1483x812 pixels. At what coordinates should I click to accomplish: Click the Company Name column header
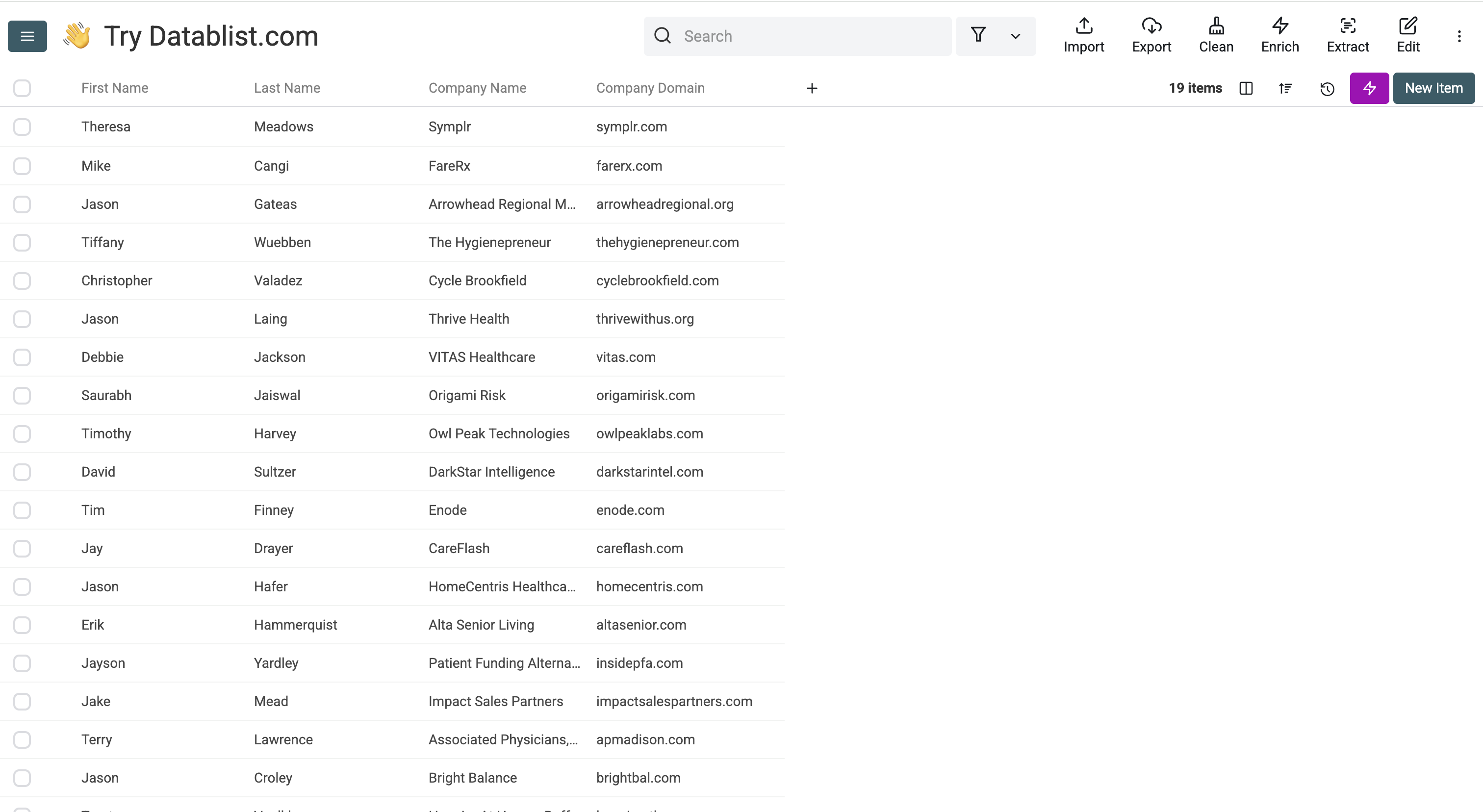(477, 88)
